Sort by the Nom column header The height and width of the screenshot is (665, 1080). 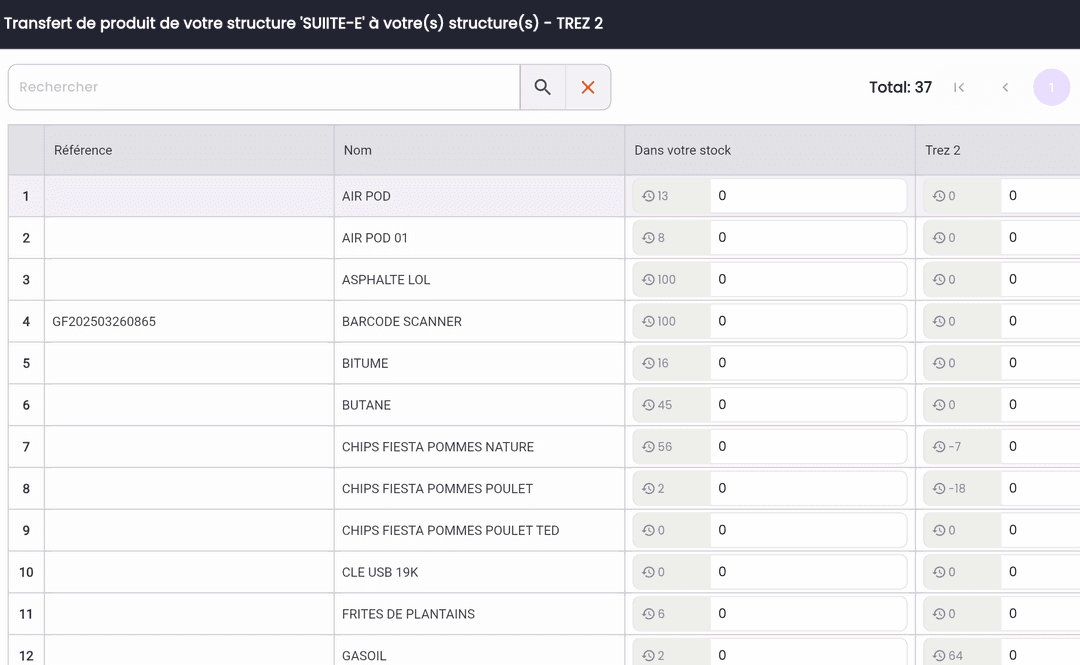point(357,150)
